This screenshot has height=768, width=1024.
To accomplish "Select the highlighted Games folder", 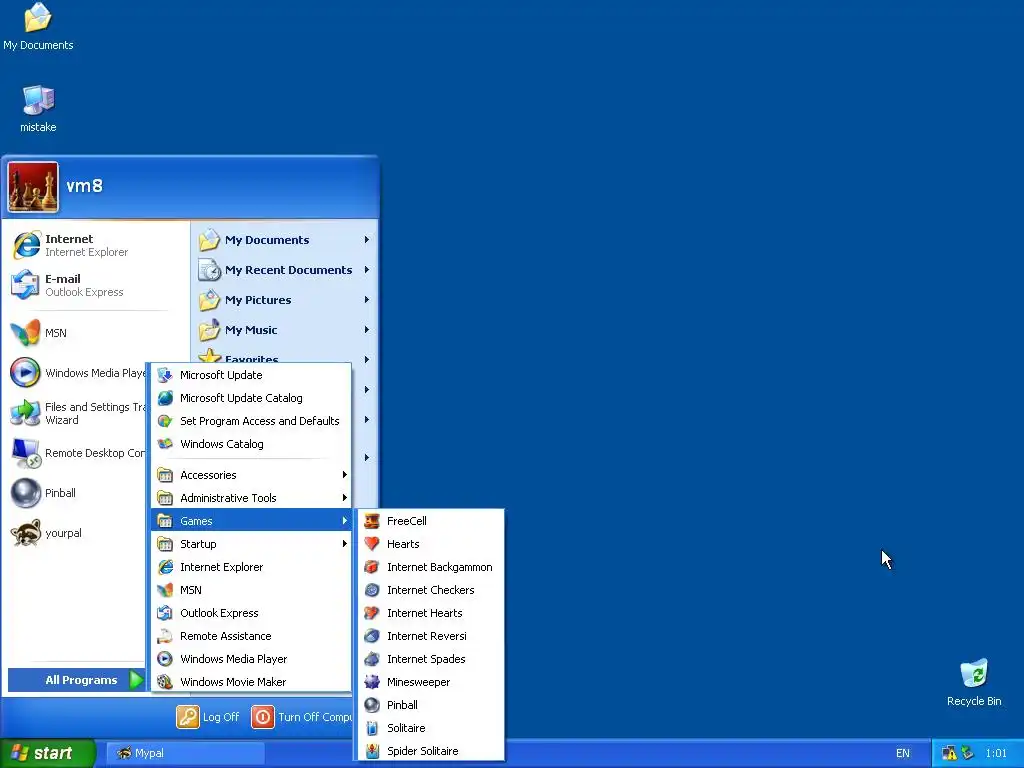I will [251, 521].
